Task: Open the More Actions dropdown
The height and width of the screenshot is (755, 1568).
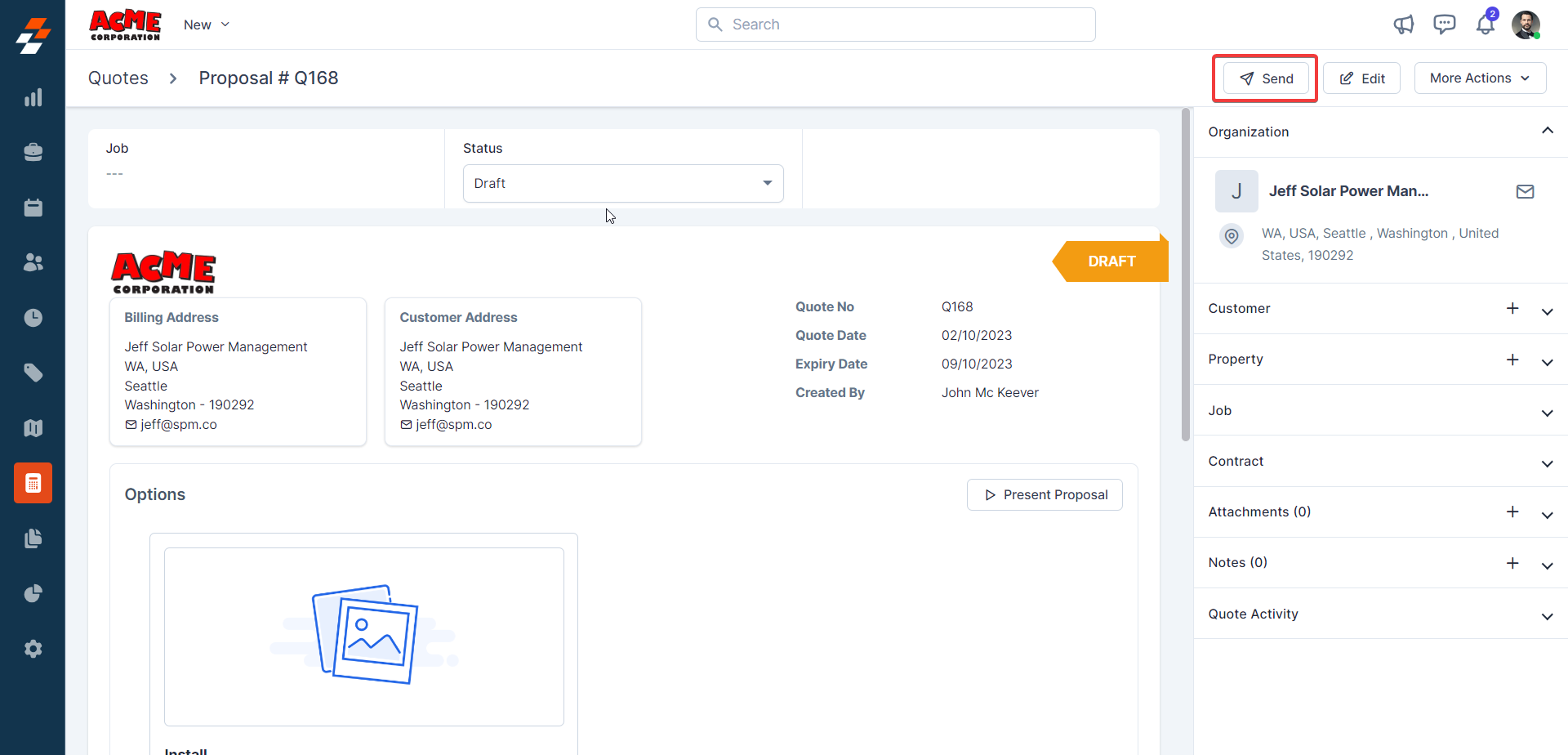Action: click(x=1479, y=78)
